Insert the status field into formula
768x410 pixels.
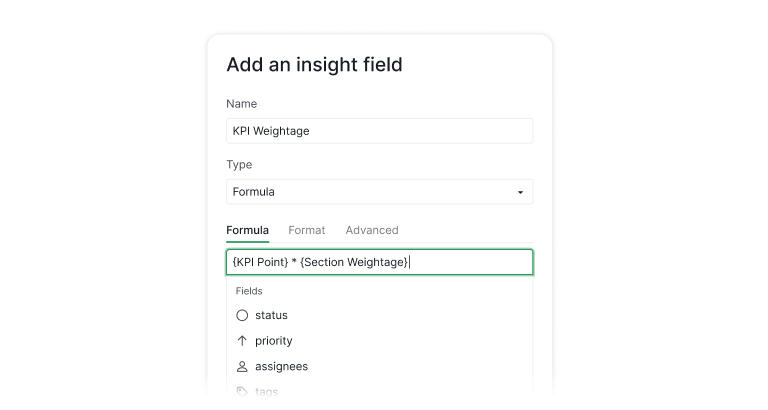point(271,315)
